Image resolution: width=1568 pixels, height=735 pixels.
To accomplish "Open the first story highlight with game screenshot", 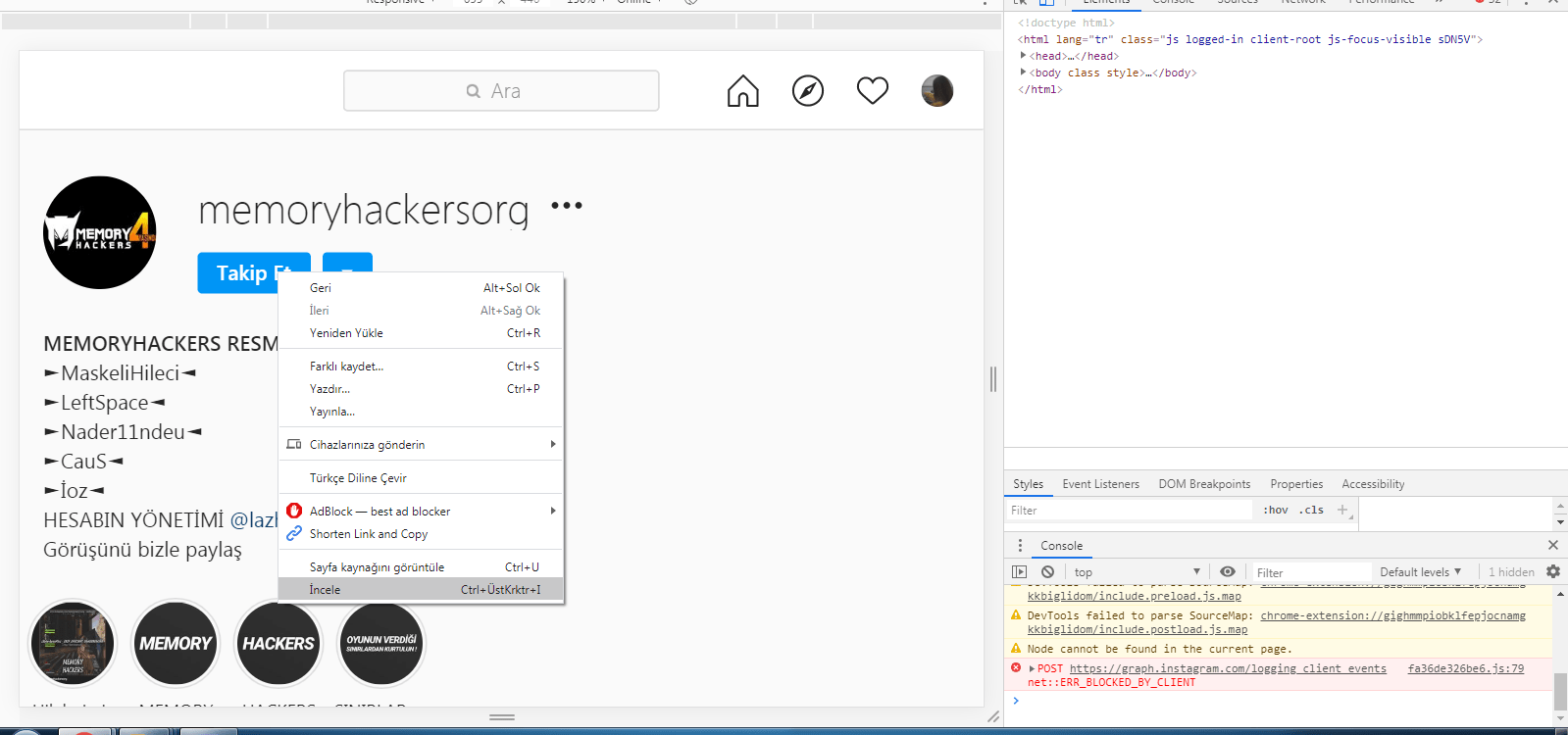I will tap(73, 644).
